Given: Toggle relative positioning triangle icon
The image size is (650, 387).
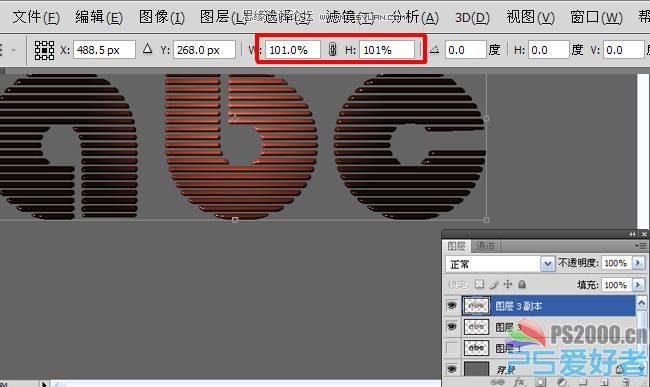Looking at the screenshot, I should [147, 49].
